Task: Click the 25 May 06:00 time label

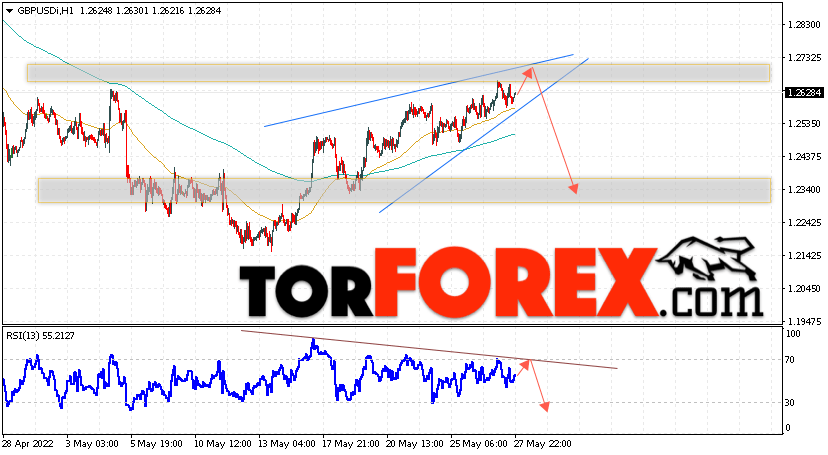Action: pos(479,444)
